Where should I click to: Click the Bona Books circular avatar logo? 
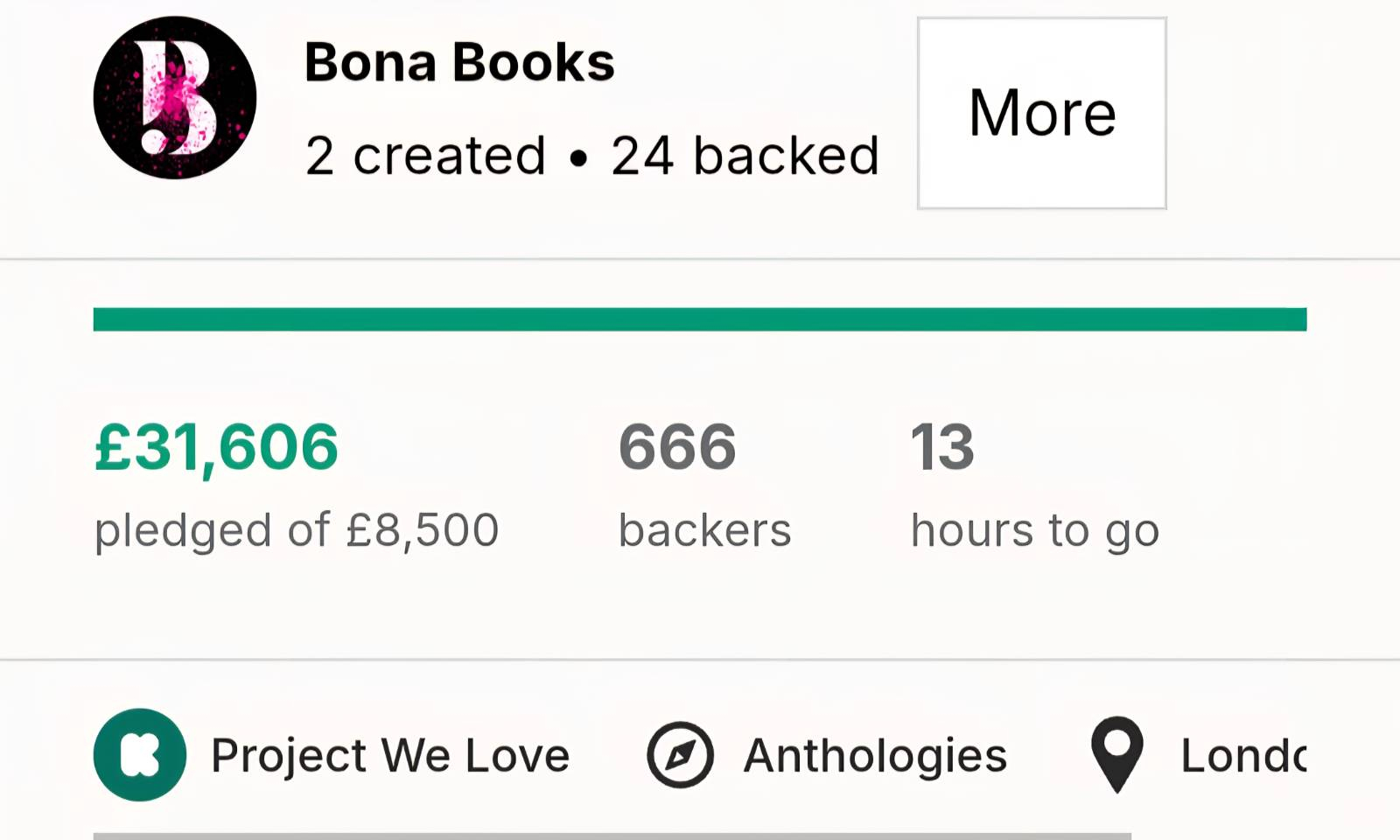(175, 98)
